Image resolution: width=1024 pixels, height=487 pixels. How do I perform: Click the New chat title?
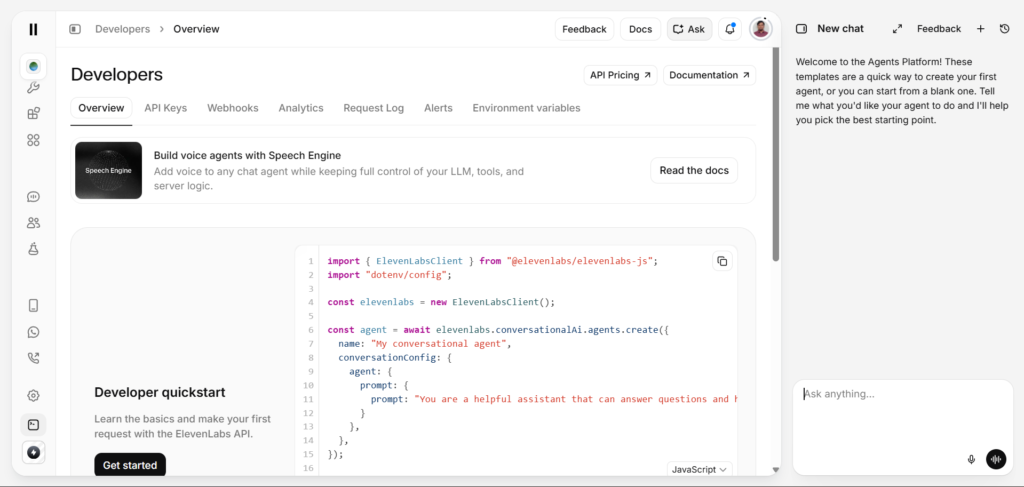(840, 29)
